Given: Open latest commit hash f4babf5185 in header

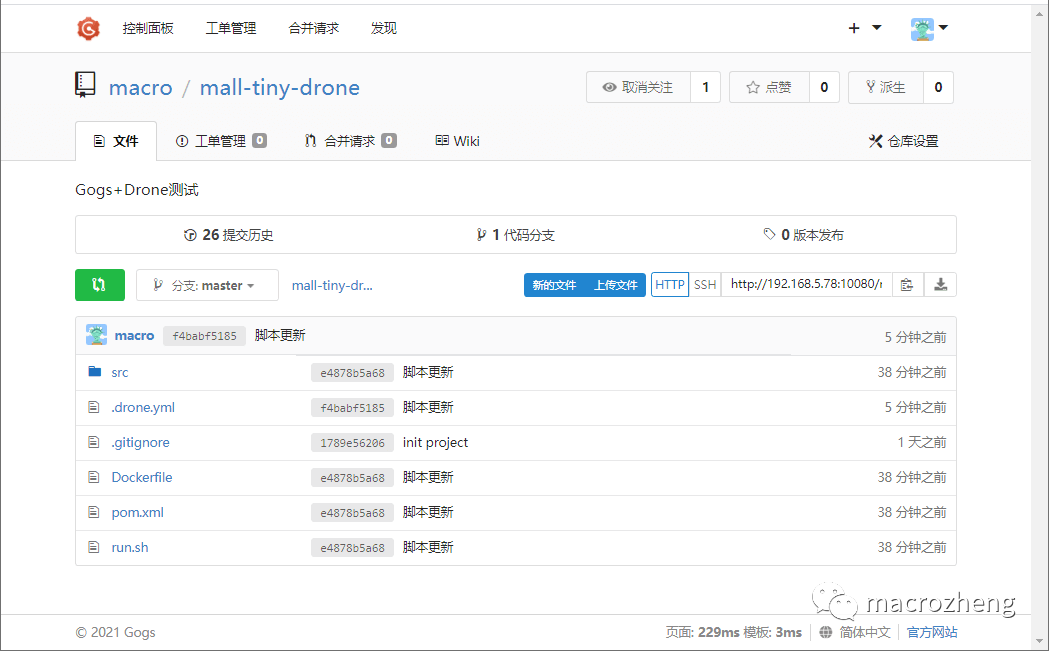Looking at the screenshot, I should click(205, 336).
